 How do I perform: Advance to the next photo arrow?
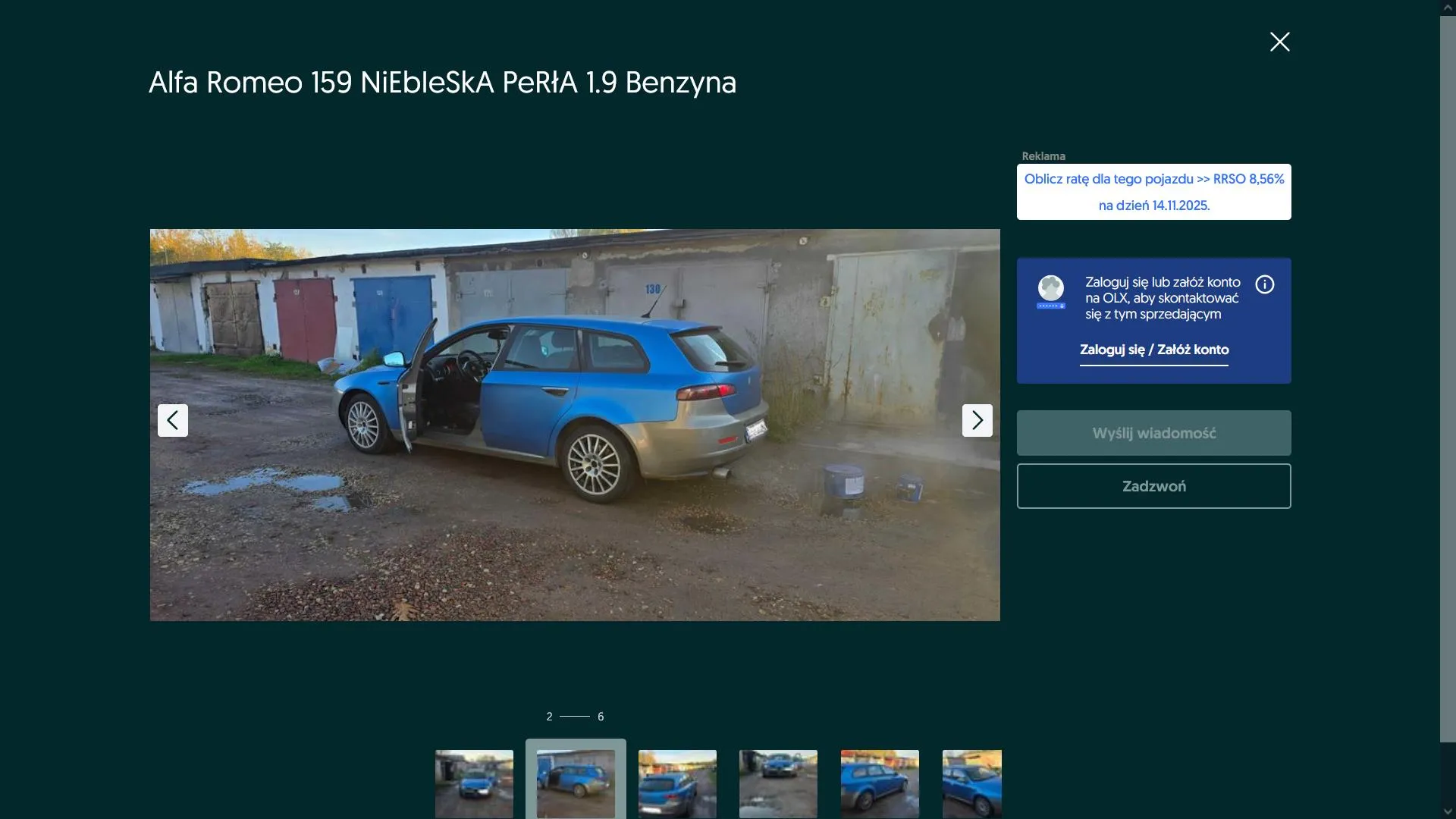pyautogui.click(x=977, y=420)
